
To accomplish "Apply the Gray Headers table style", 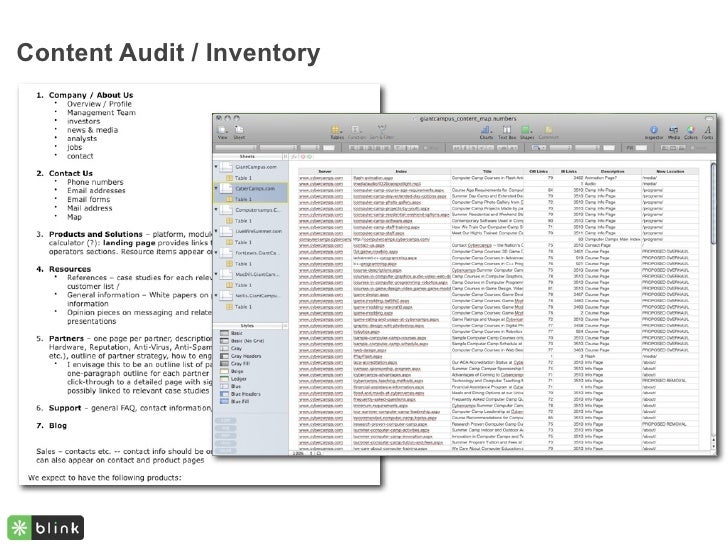I will [x=240, y=356].
